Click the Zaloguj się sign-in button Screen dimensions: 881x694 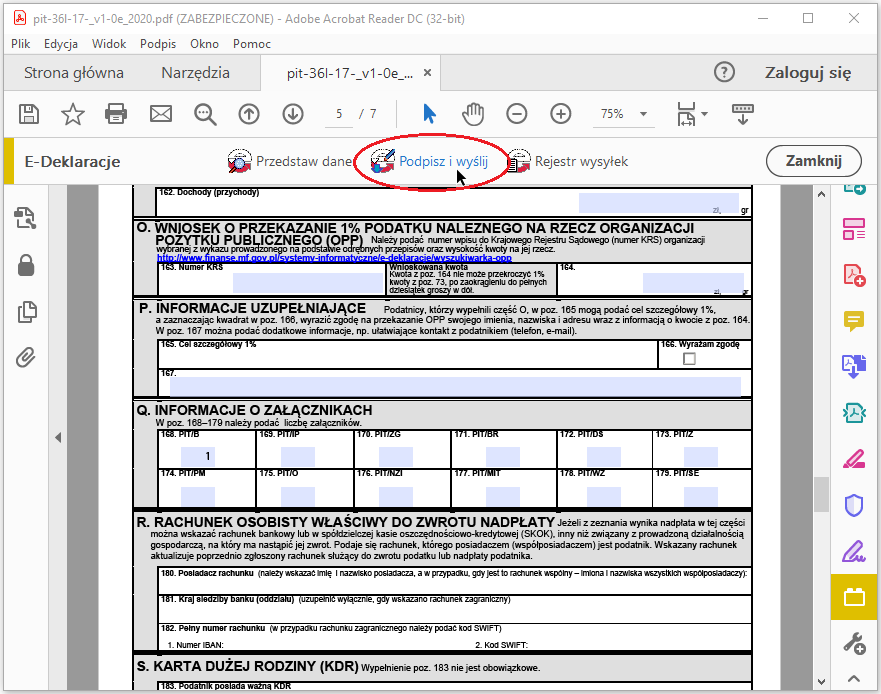(808, 73)
